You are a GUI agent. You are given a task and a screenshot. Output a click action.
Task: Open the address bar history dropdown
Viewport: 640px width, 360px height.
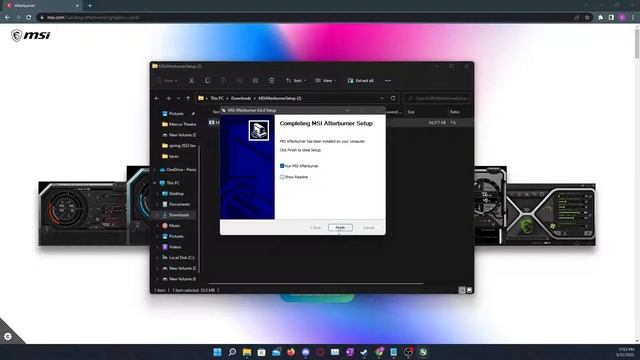coord(382,98)
